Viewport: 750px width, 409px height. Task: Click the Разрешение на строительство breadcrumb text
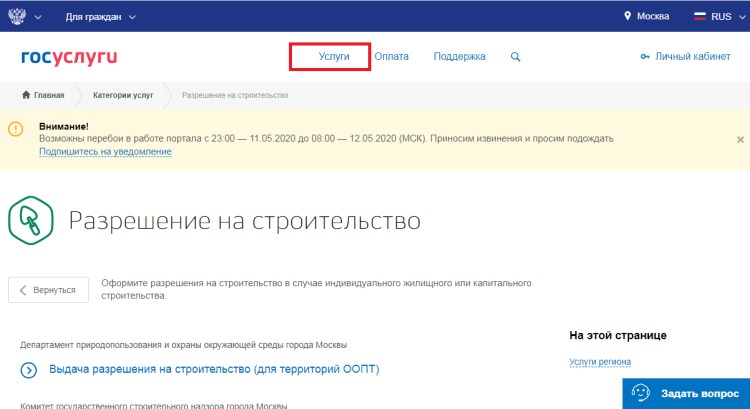click(235, 95)
